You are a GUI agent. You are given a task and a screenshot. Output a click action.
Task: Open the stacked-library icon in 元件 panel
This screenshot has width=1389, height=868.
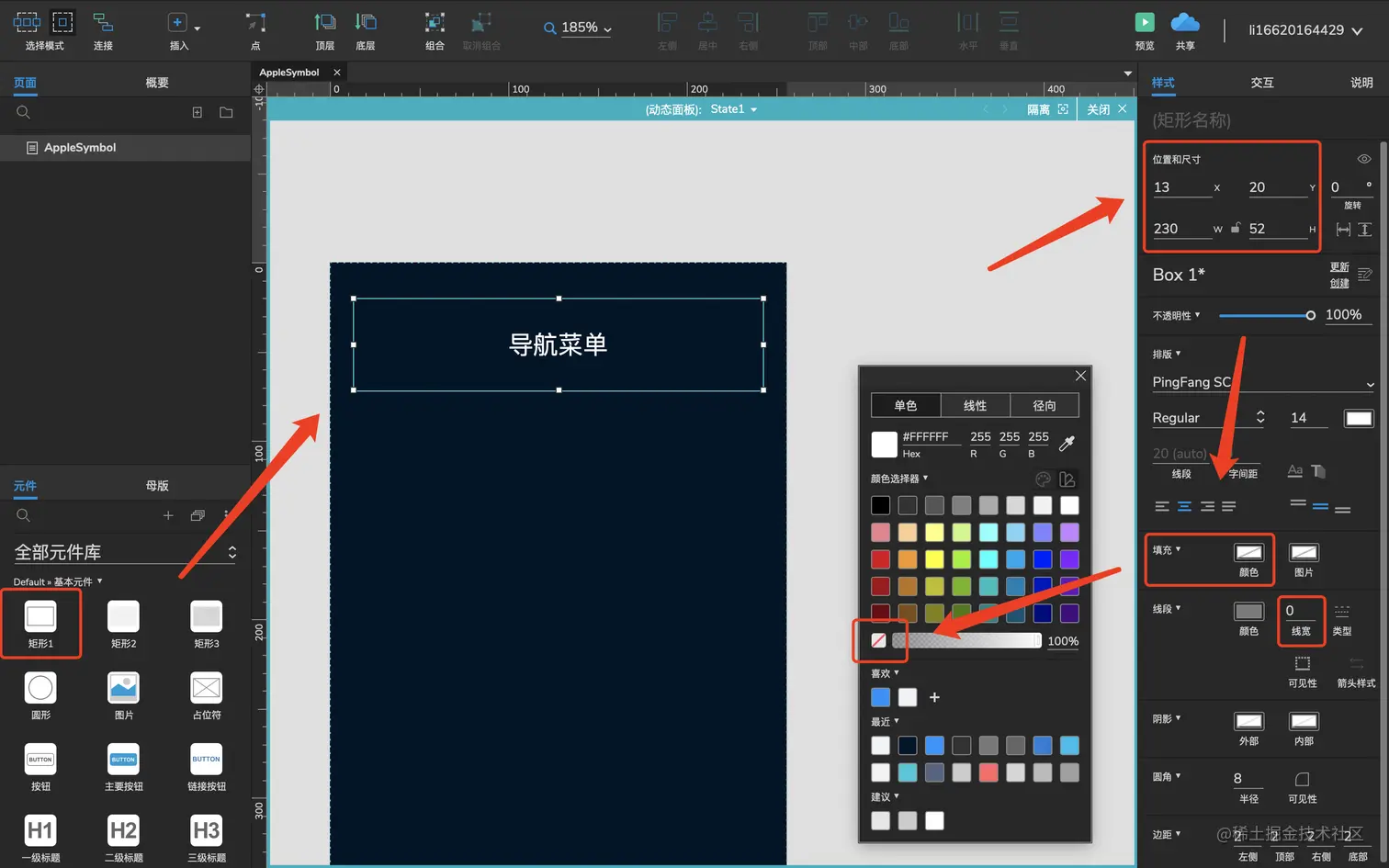(198, 515)
